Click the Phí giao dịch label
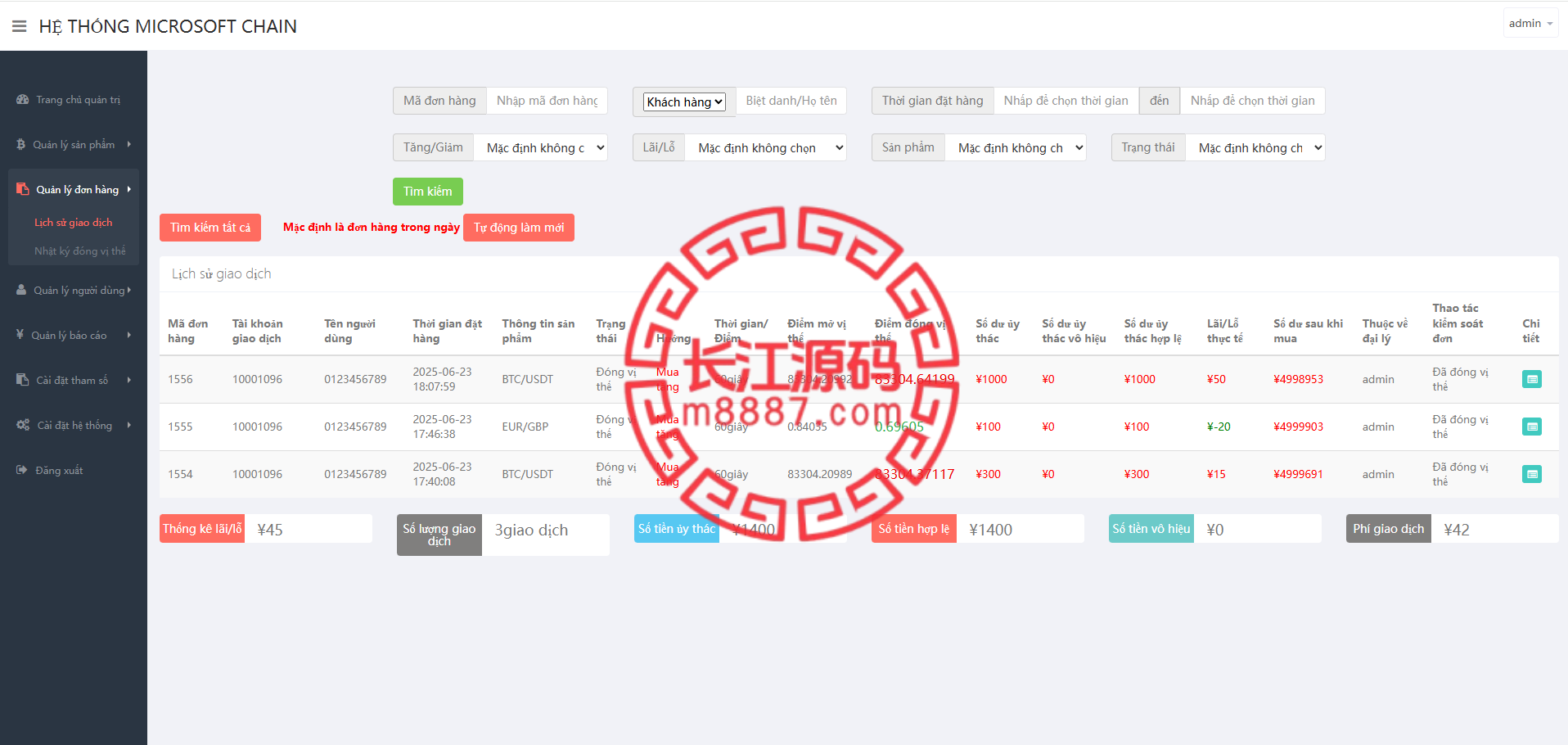The image size is (1568, 745). pos(1389,529)
